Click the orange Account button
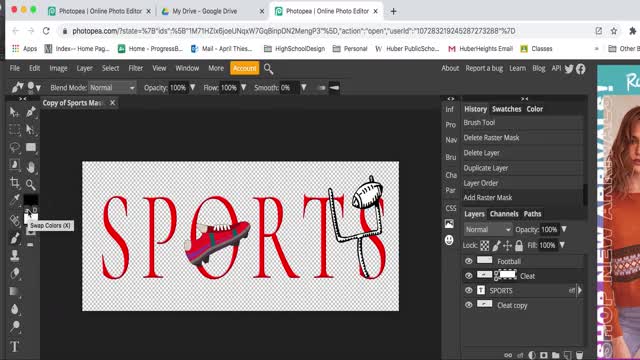The width and height of the screenshot is (640, 360). tap(244, 68)
